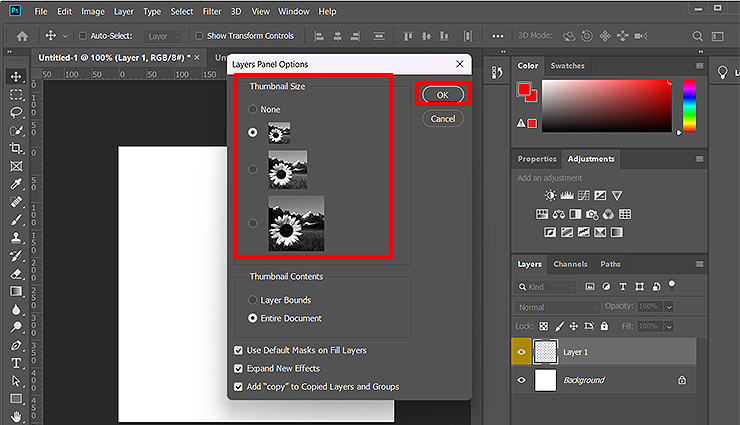Screen dimensions: 740x425
Task: Click the rainbow hue slider
Action: click(x=689, y=106)
